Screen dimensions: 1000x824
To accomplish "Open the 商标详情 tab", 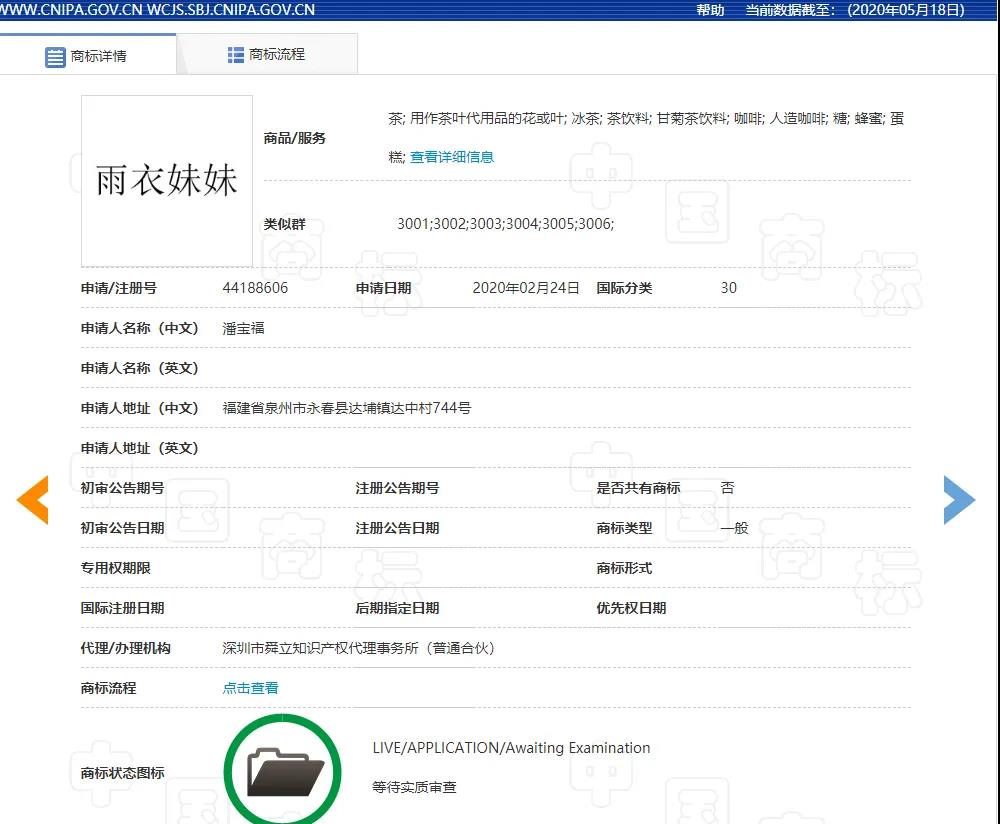I will (88, 55).
